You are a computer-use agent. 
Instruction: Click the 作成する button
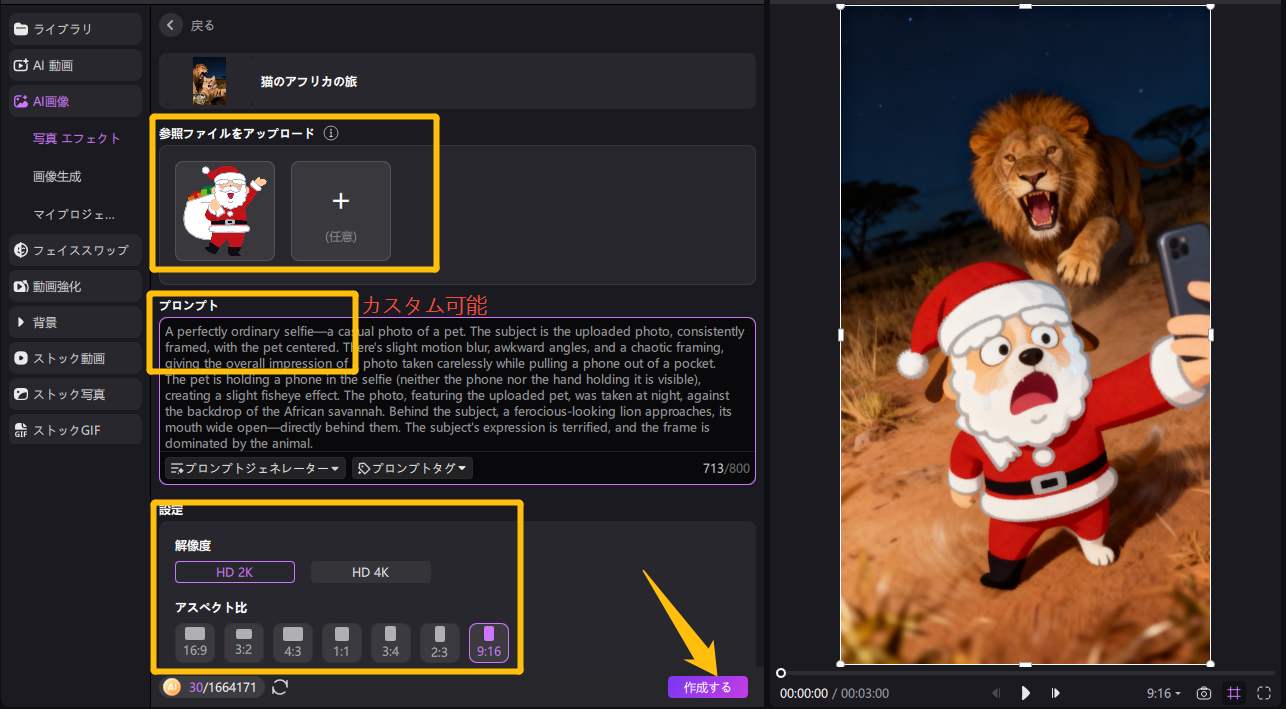coord(707,687)
